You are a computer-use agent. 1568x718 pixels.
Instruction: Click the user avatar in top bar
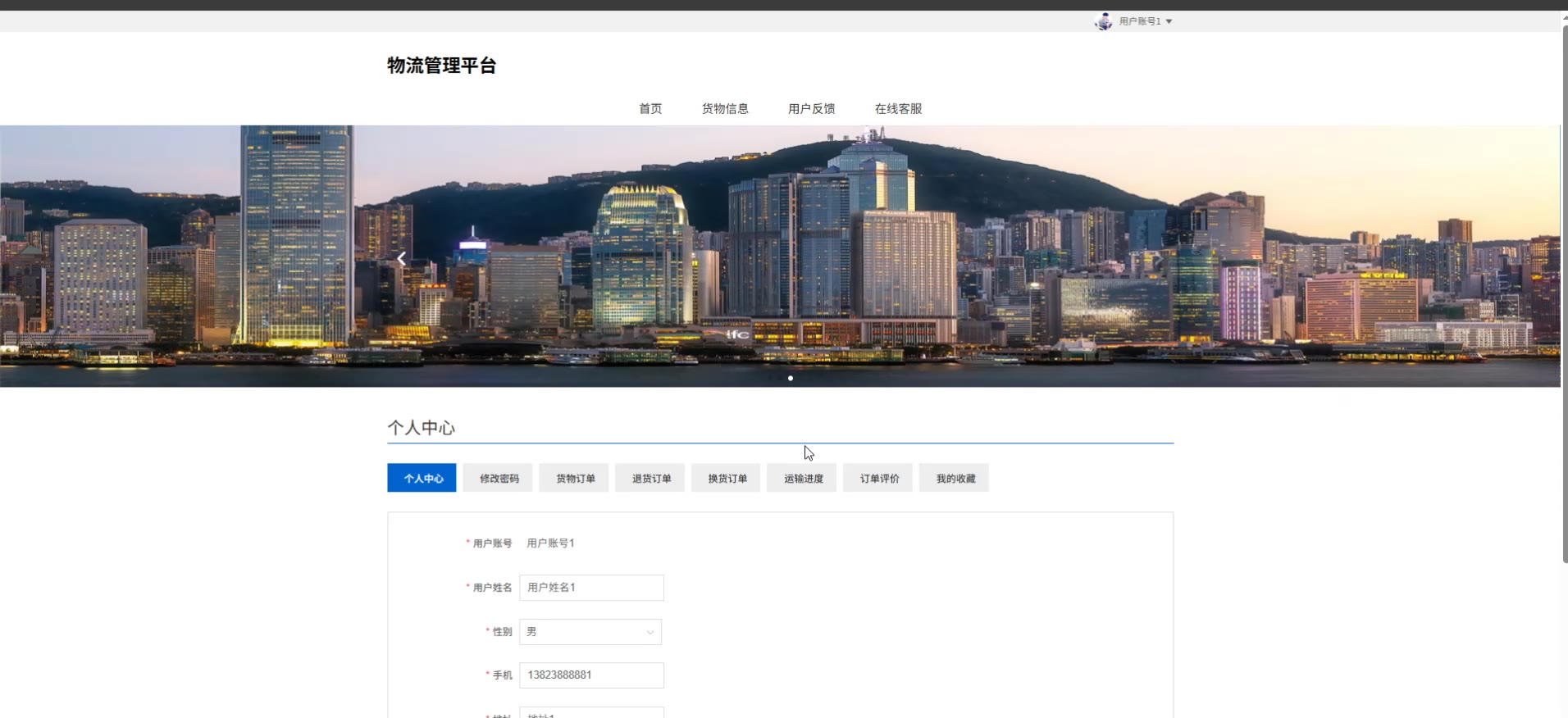1103,21
